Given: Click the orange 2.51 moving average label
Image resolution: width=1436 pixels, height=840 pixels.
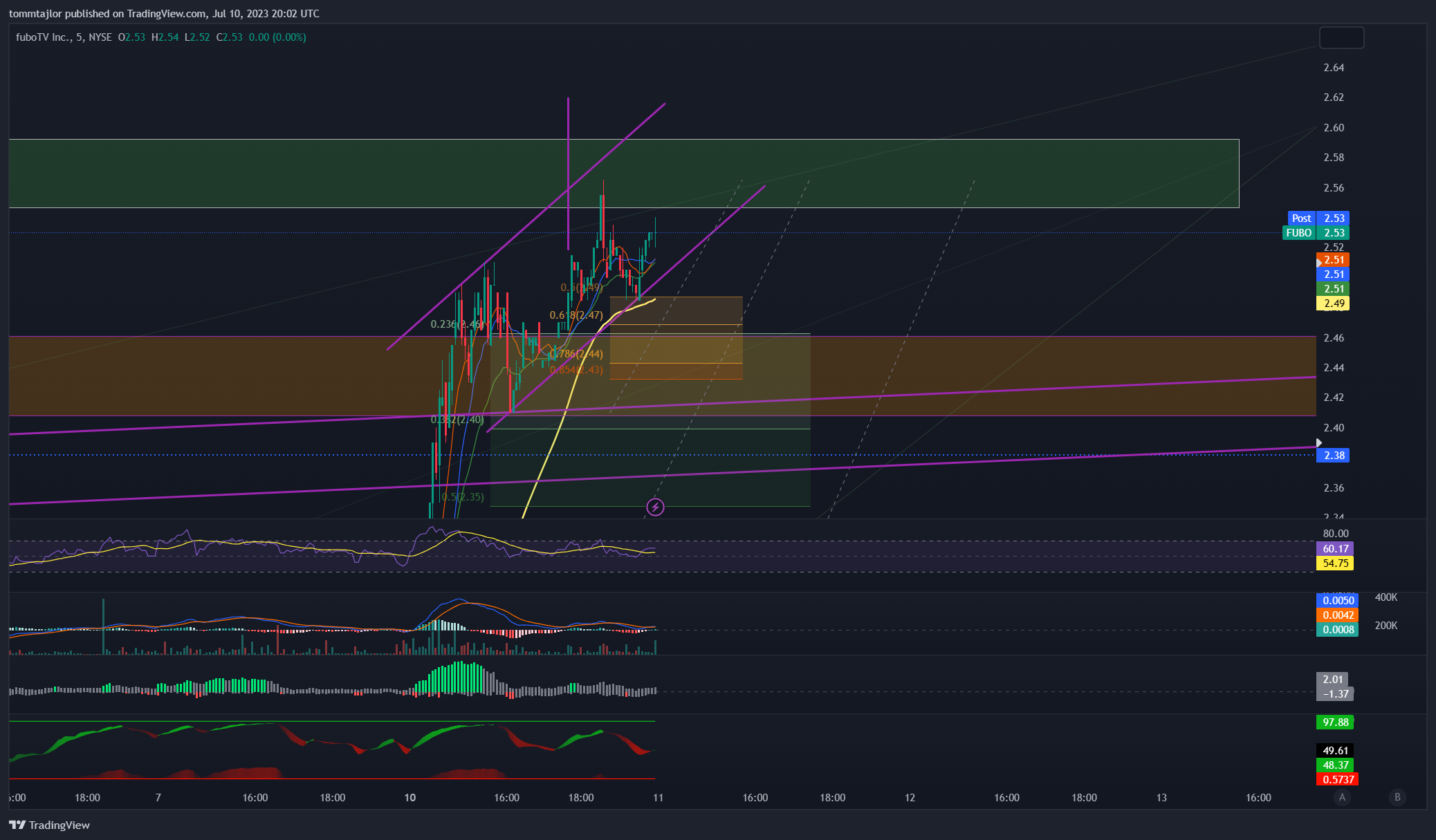Looking at the screenshot, I should [1333, 260].
